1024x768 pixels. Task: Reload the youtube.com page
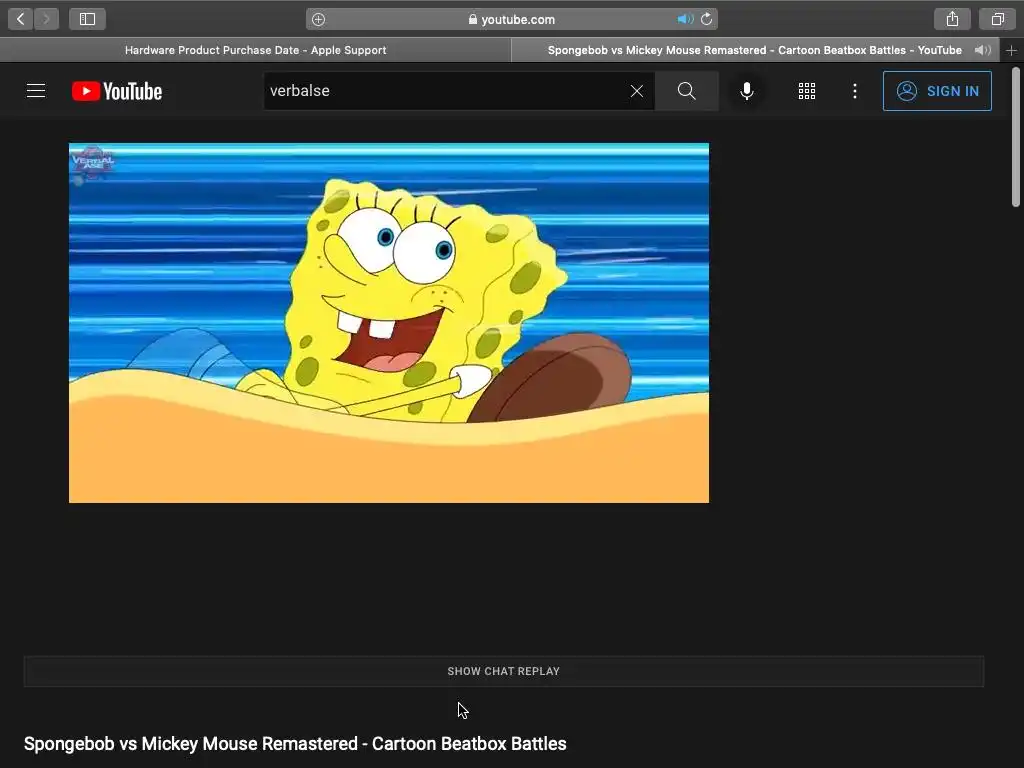click(707, 20)
